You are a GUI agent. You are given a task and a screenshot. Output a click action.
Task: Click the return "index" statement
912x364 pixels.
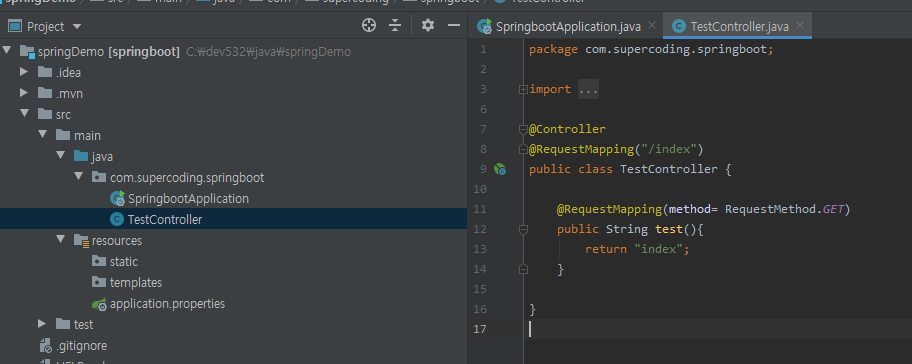[637, 249]
